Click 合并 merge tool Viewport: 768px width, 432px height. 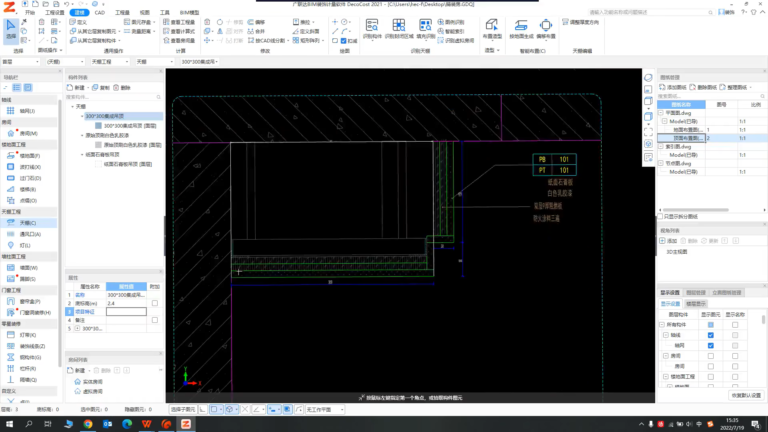click(256, 31)
